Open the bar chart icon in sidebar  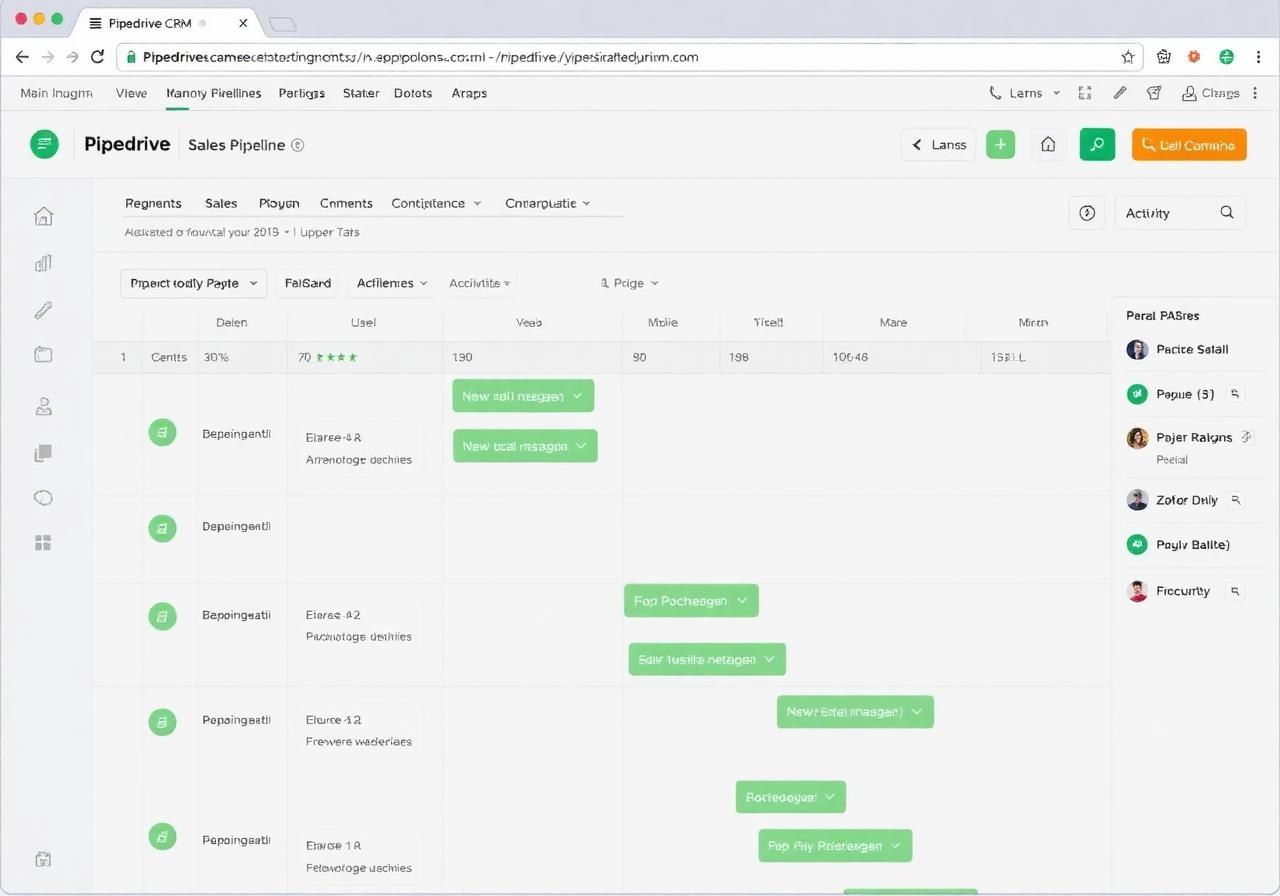point(43,263)
